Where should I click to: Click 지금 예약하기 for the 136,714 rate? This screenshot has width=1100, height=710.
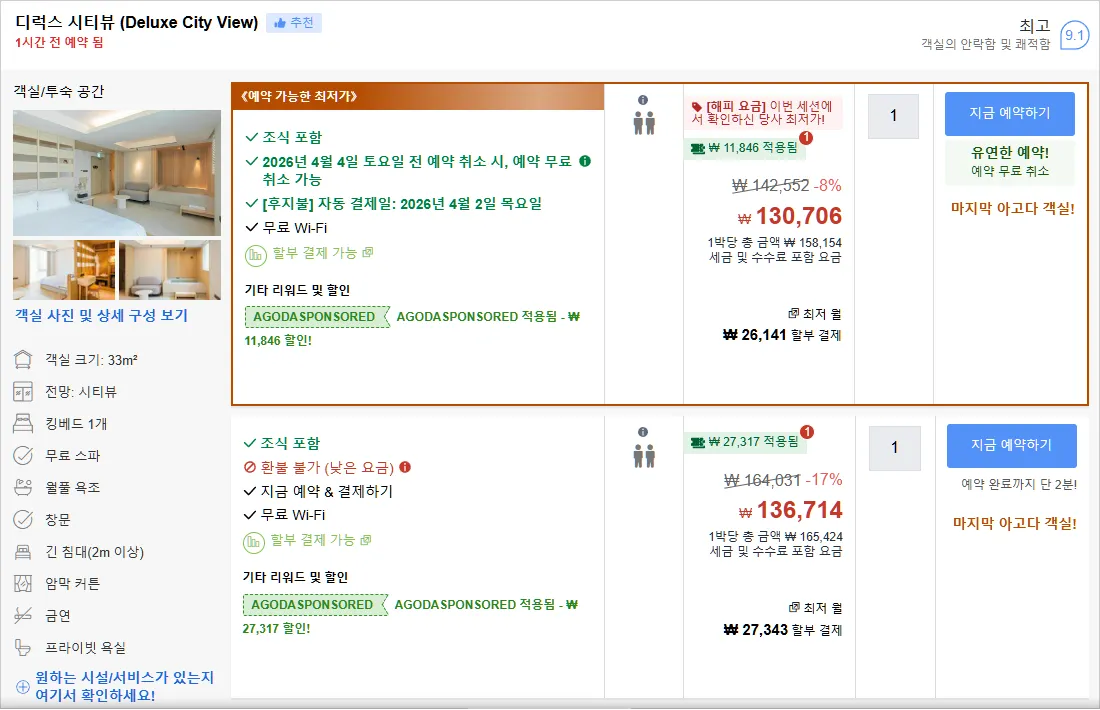[x=1012, y=446]
